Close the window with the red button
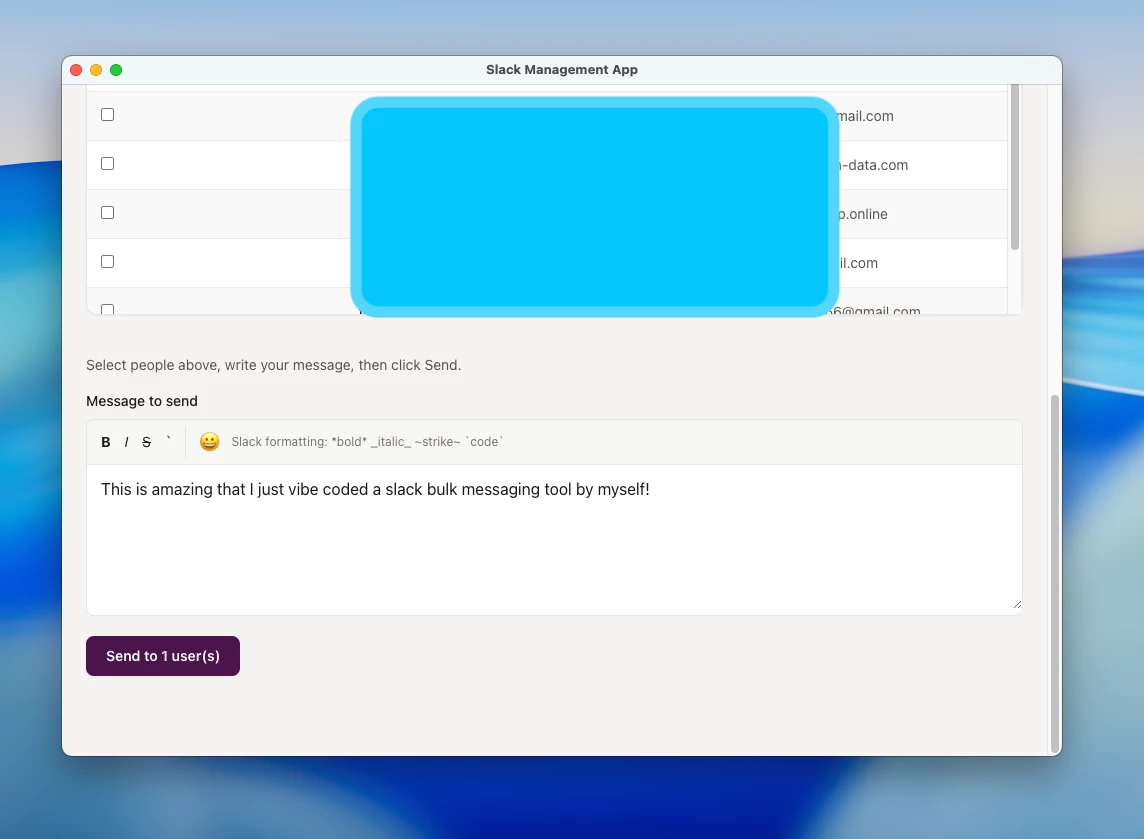 click(x=76, y=70)
